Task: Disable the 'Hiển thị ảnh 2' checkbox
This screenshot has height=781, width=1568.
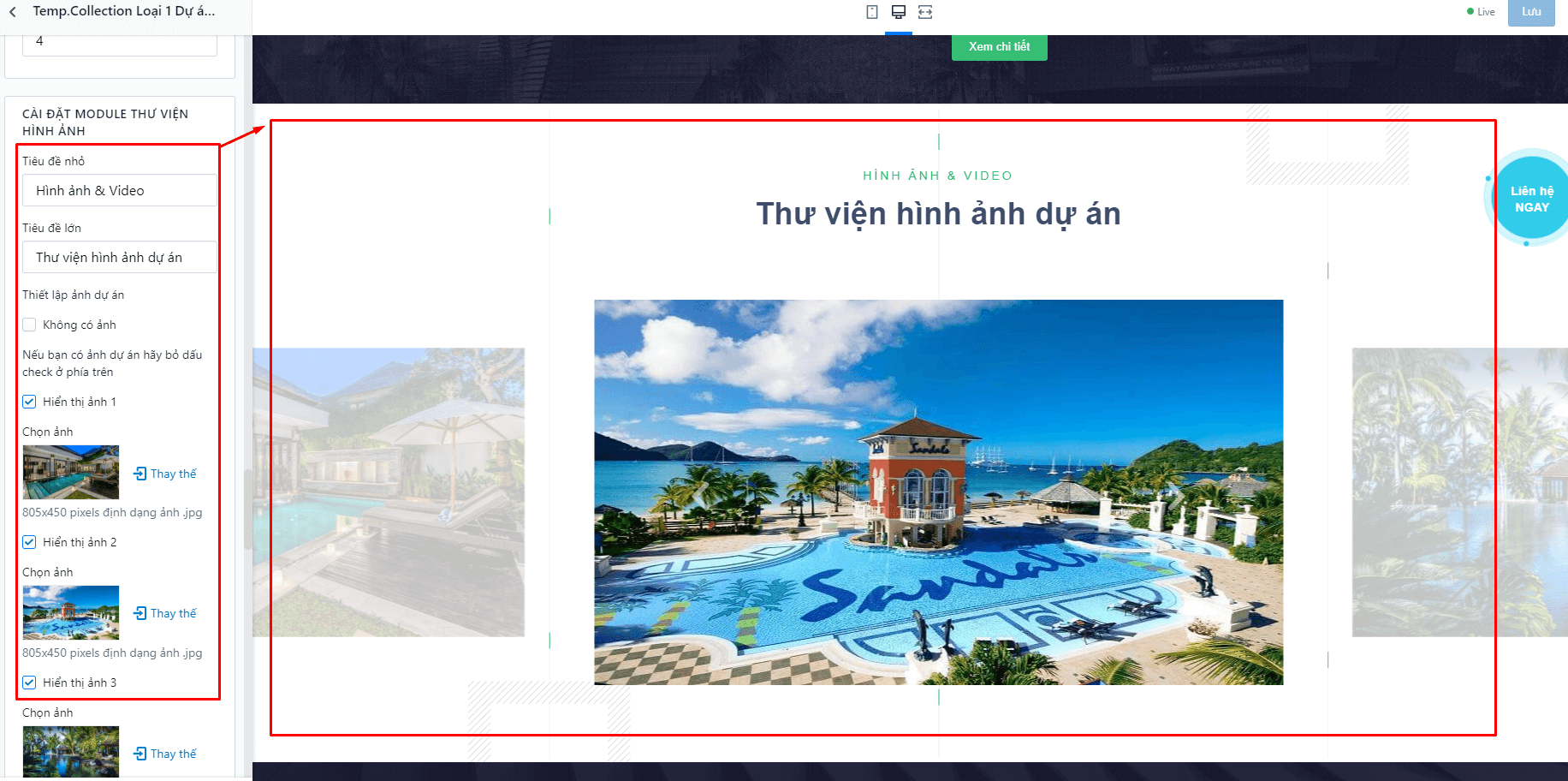Action: (29, 542)
